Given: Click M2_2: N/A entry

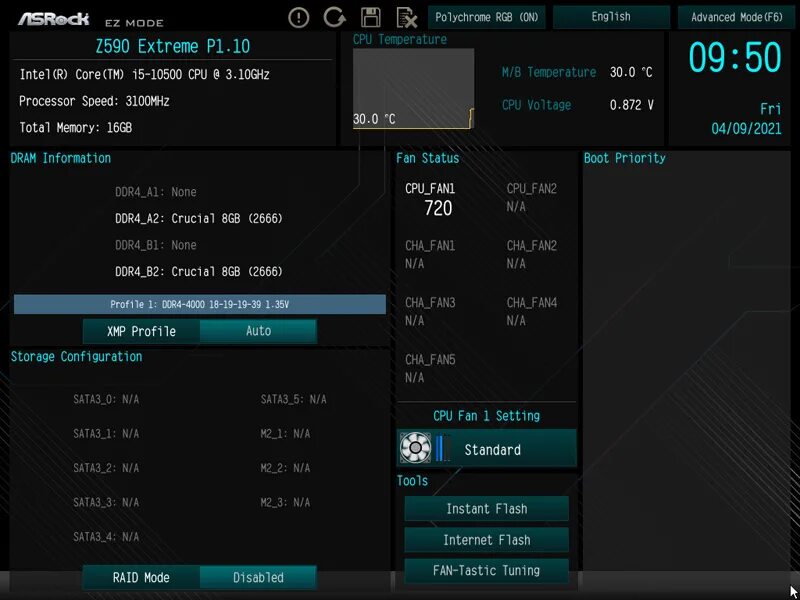Looking at the screenshot, I should pos(285,468).
